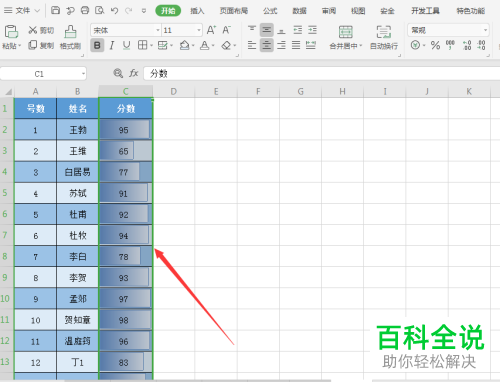Switch to the 公式 tab
The height and width of the screenshot is (382, 500).
270,11
